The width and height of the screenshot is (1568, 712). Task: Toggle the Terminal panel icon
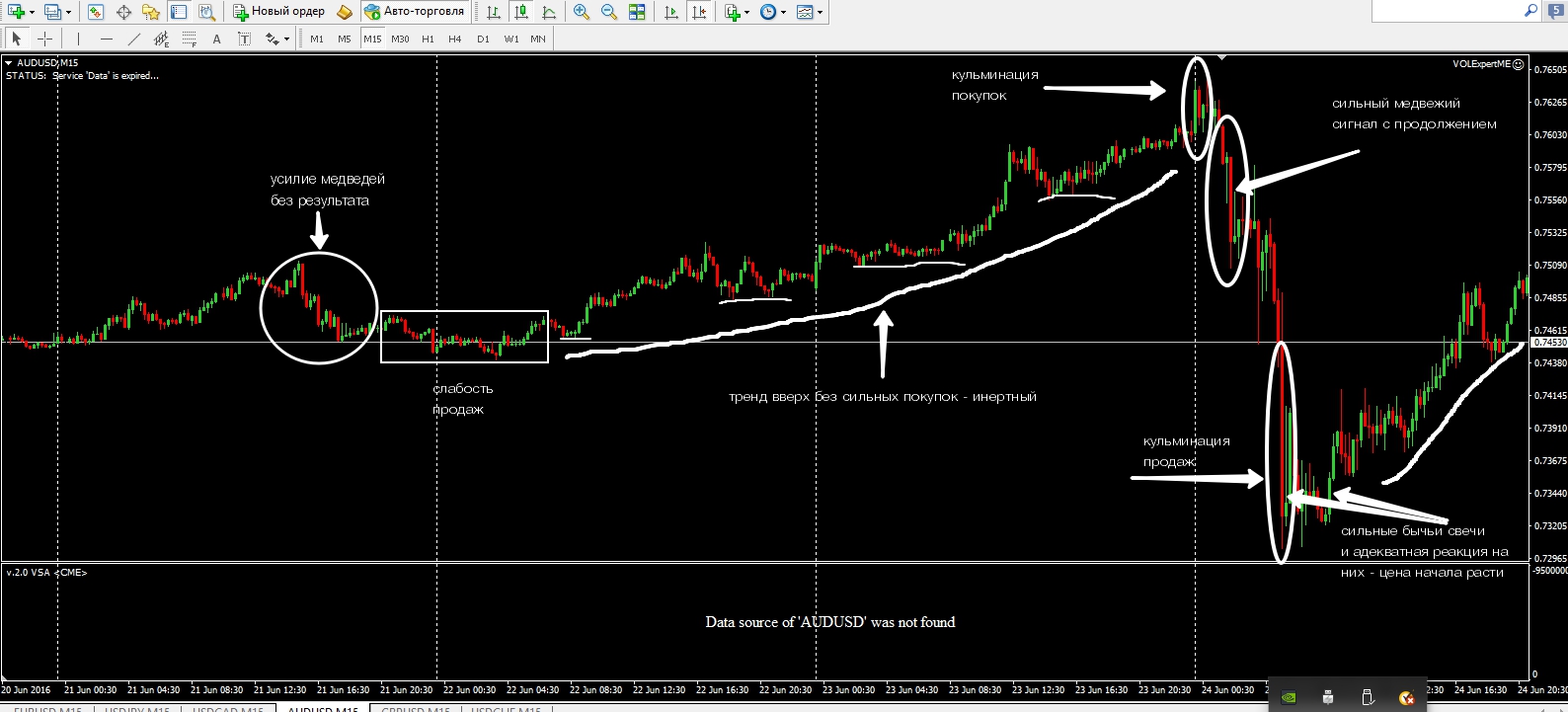click(x=179, y=12)
